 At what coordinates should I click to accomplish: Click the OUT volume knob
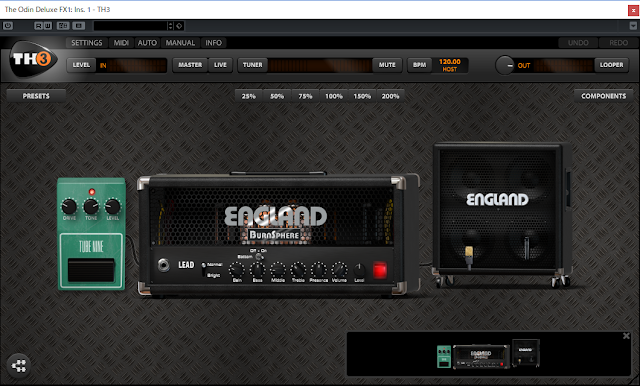[x=505, y=65]
